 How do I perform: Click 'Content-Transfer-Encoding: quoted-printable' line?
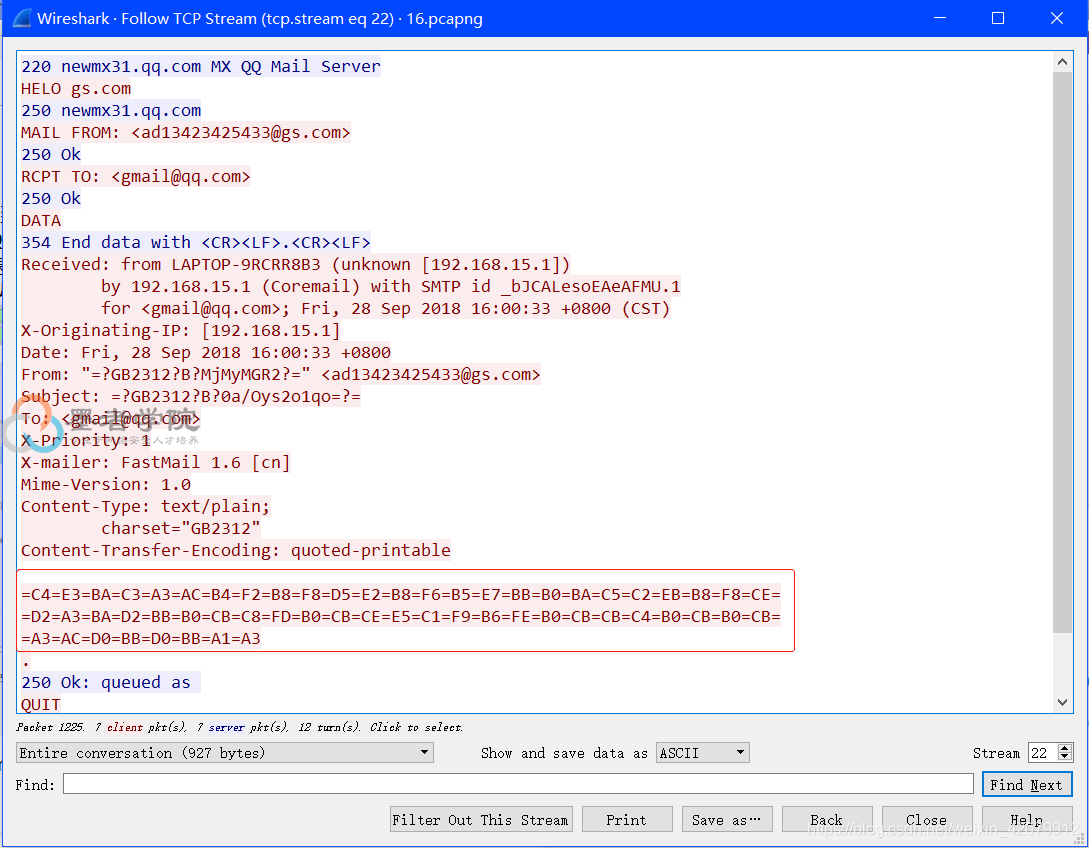[x=235, y=551]
